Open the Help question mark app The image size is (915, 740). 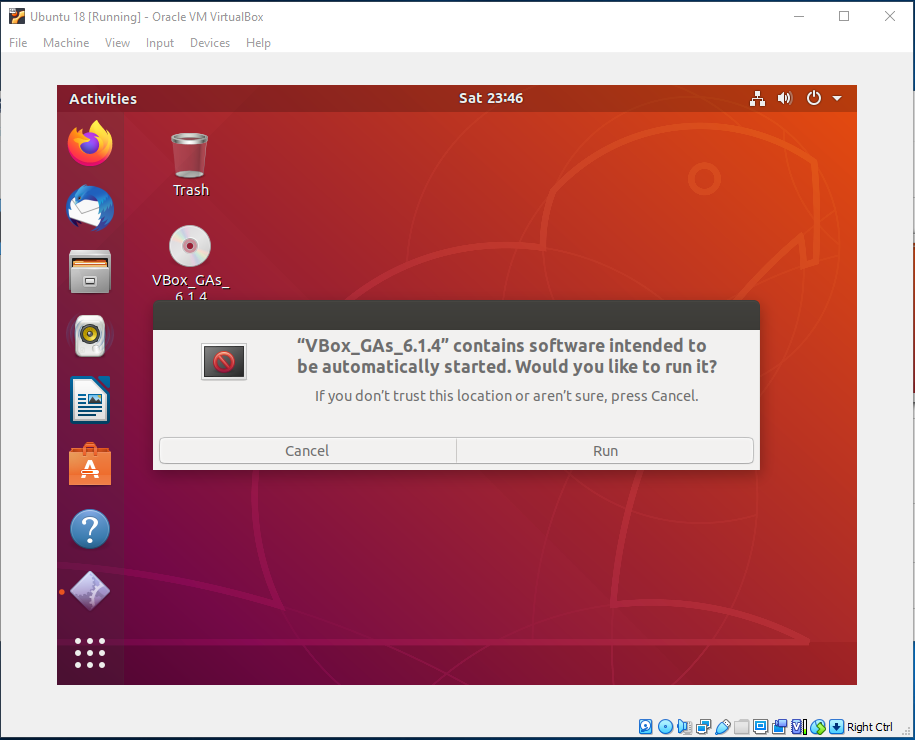click(x=90, y=529)
